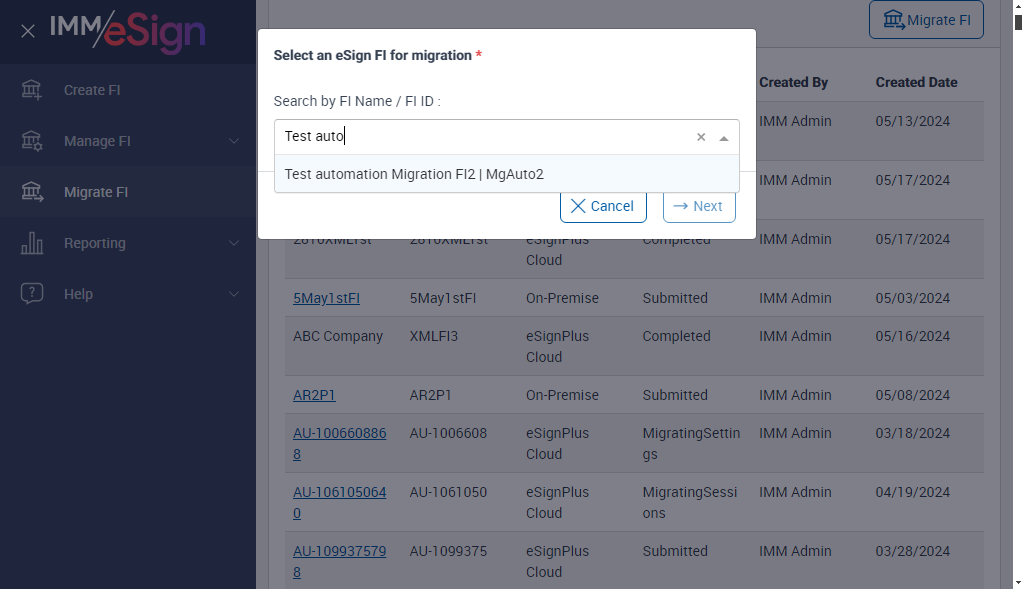Click the Migrate FI sidebar icon
The height and width of the screenshot is (589, 1024).
coord(32,192)
